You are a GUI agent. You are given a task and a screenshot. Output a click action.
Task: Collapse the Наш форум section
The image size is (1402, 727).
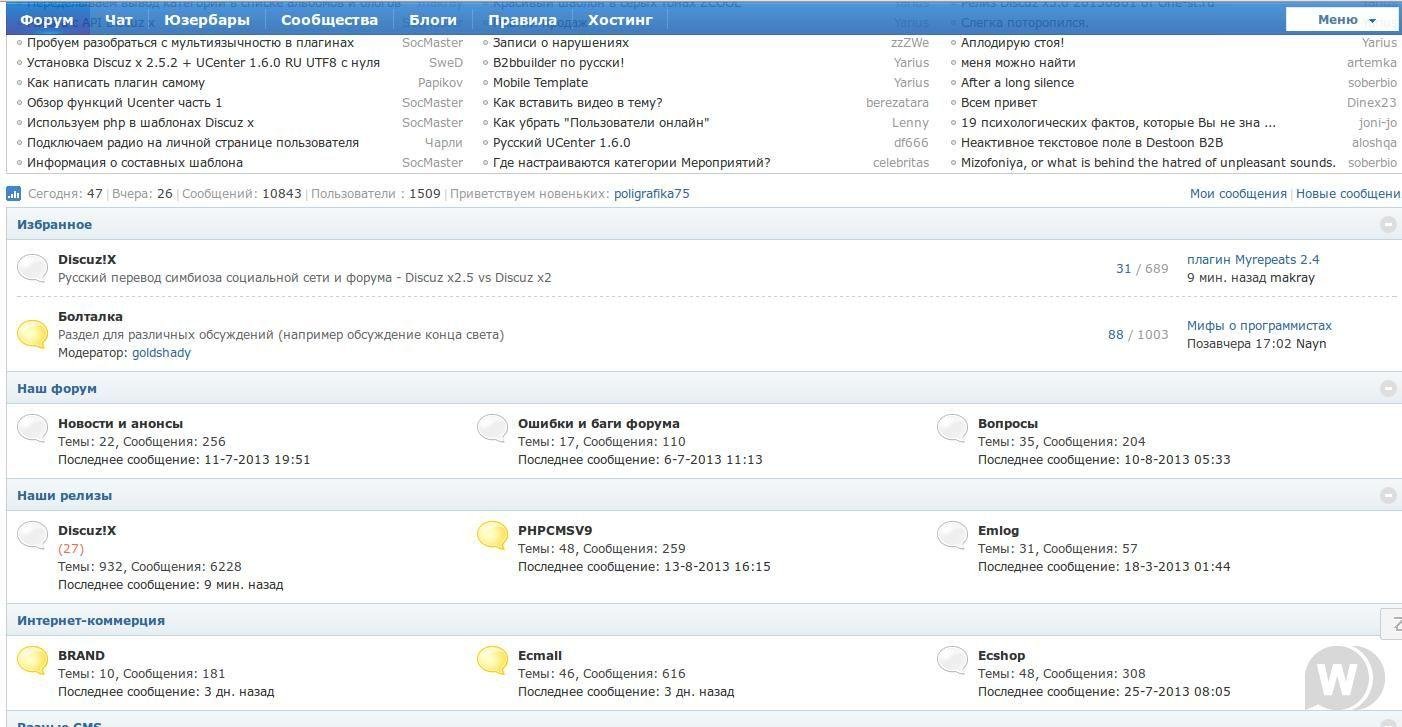(x=1389, y=388)
